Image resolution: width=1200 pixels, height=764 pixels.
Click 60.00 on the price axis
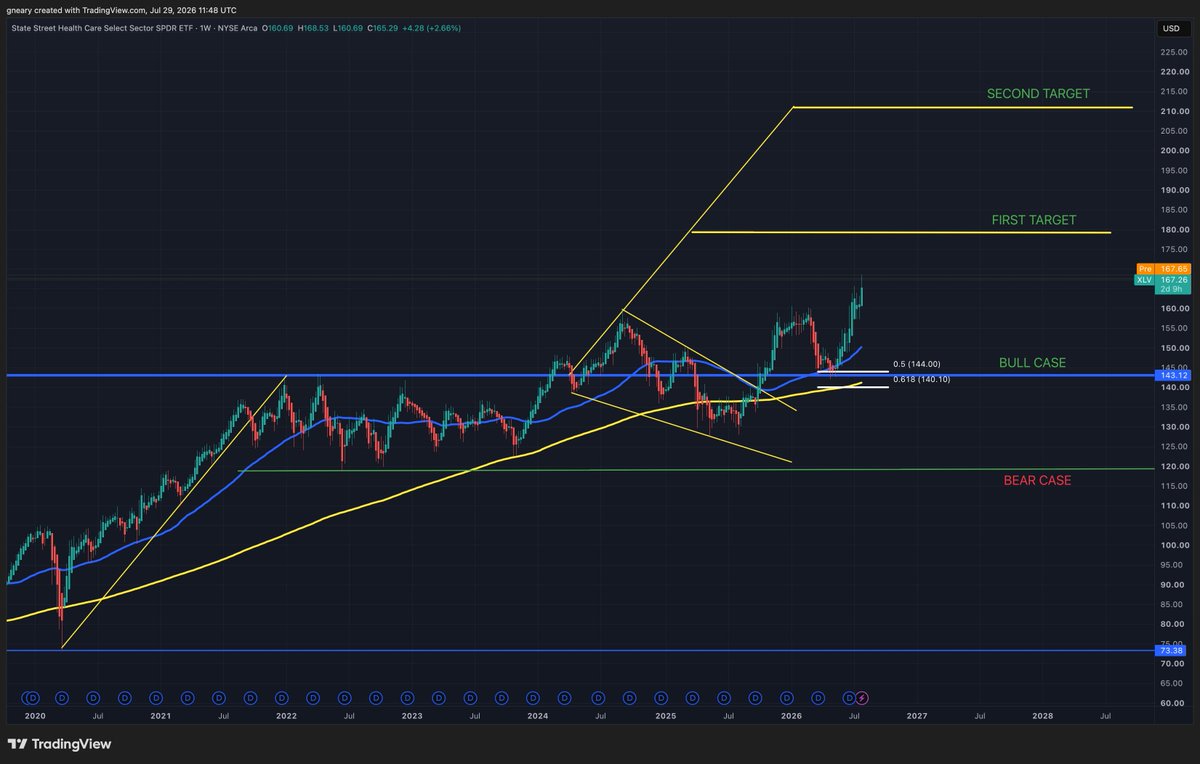point(1174,704)
